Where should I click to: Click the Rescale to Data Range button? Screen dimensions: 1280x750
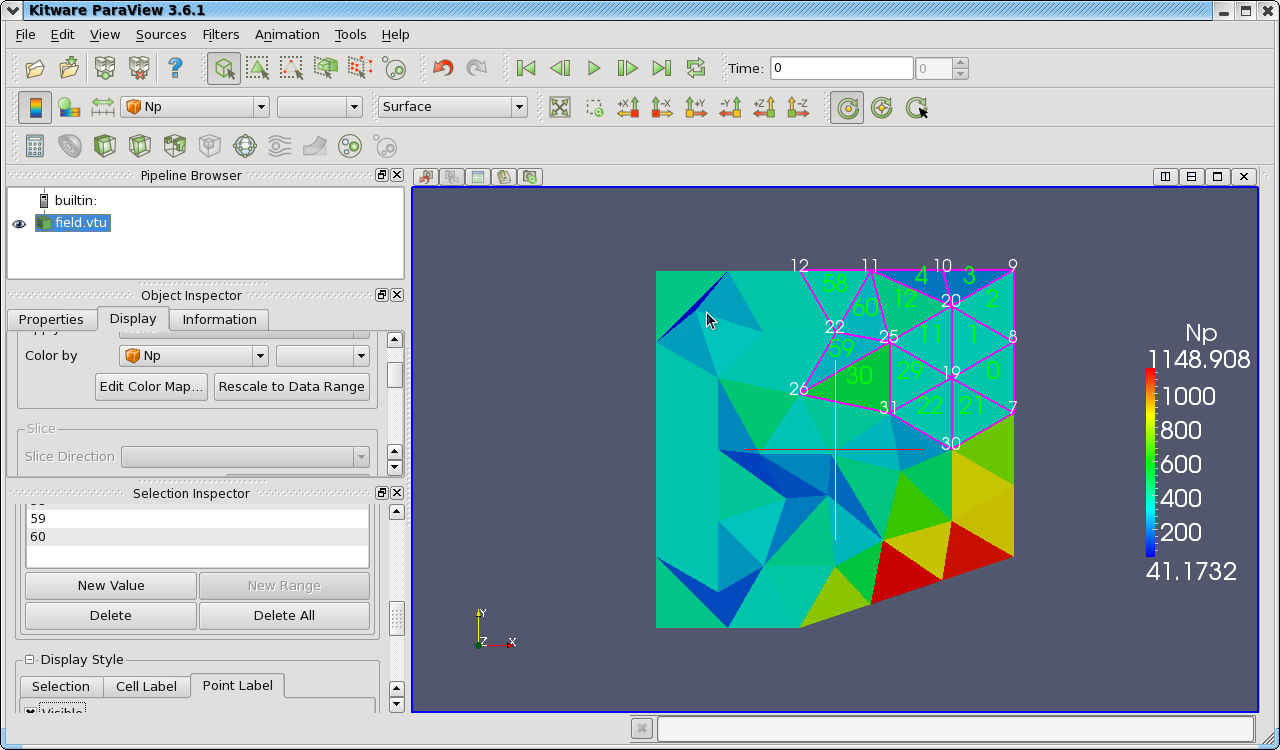click(x=291, y=387)
